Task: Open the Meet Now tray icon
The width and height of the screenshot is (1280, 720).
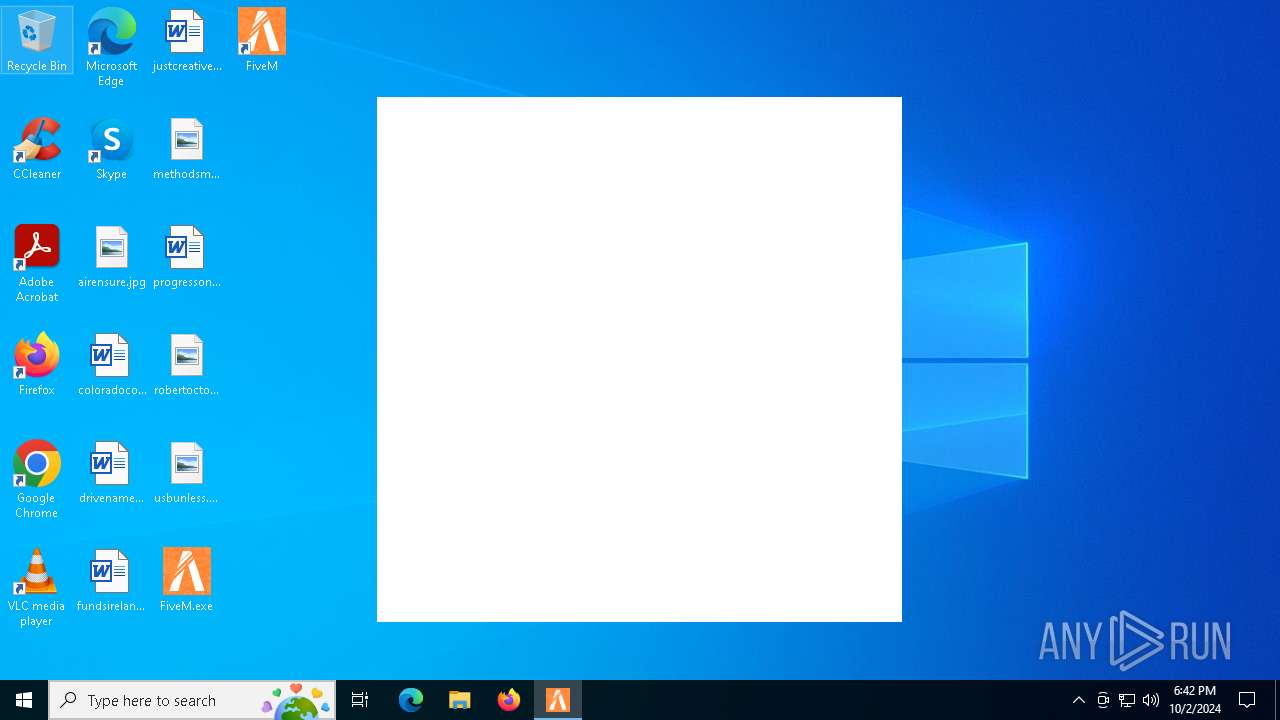Action: [1103, 700]
